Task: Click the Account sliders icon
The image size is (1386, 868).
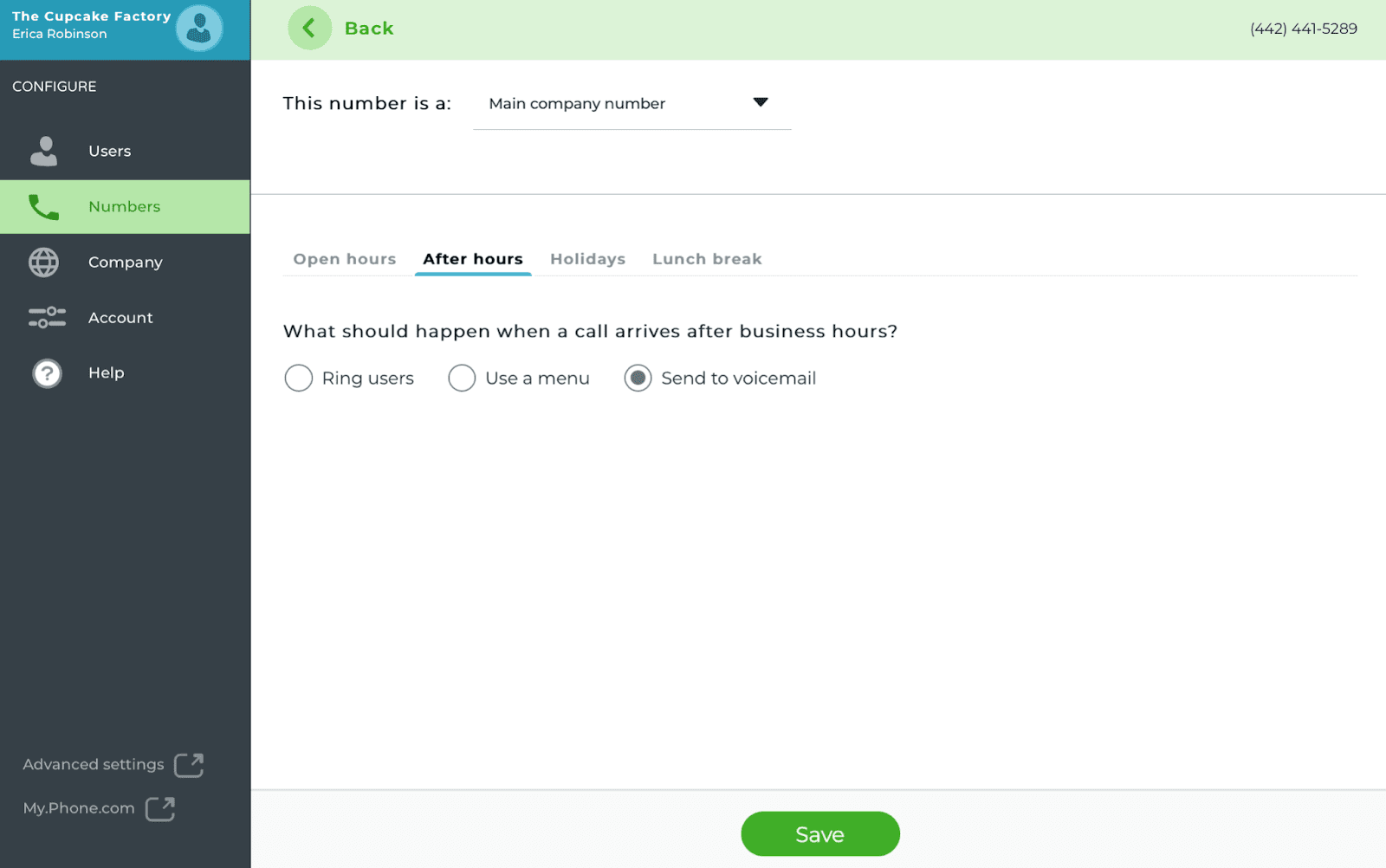Action: (x=47, y=318)
